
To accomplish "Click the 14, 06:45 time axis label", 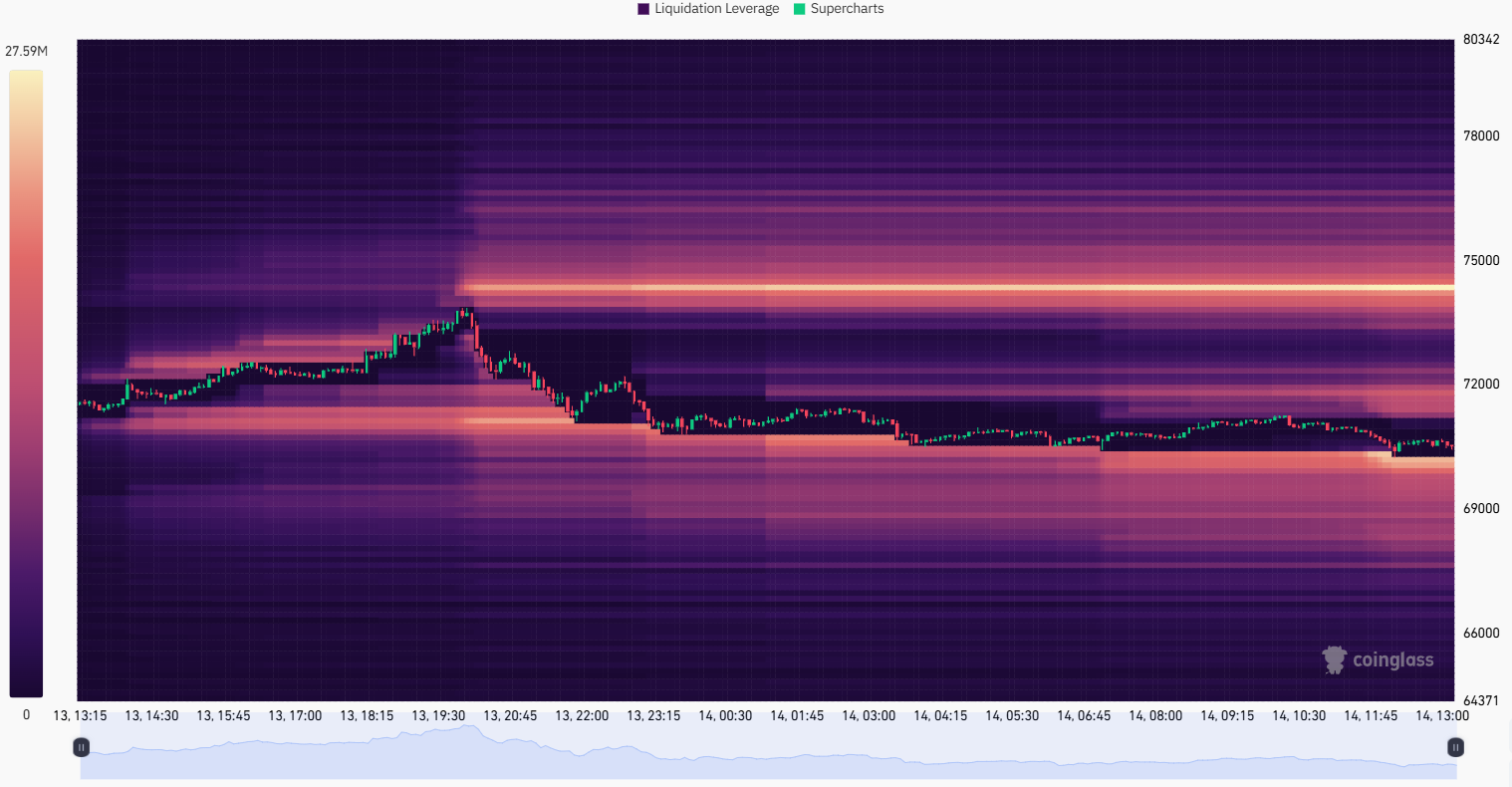I will coord(1084,716).
